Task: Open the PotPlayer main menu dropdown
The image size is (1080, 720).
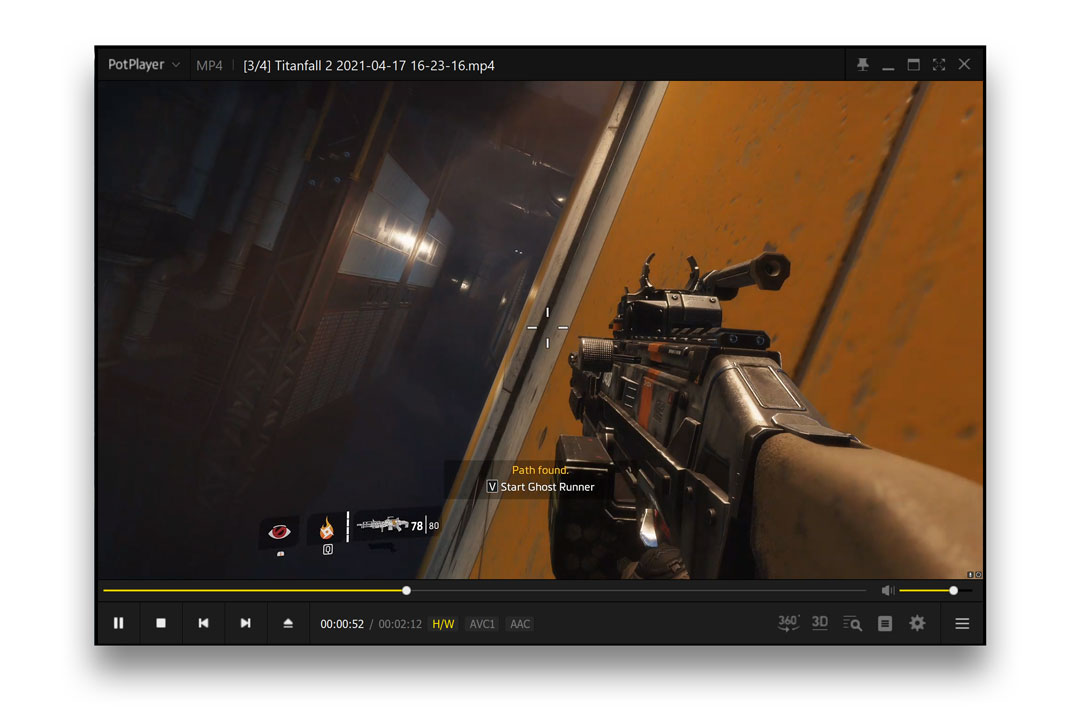Action: [144, 65]
